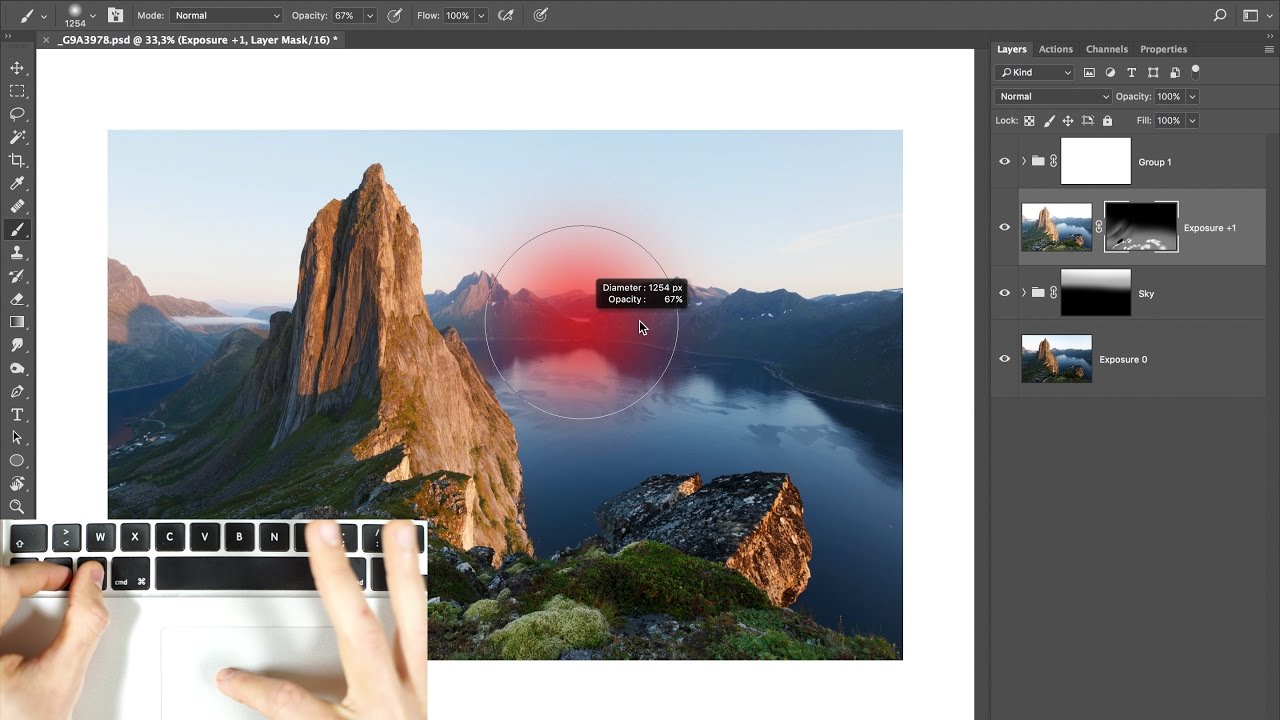Image resolution: width=1280 pixels, height=720 pixels.
Task: Switch to the Layers tab
Action: point(1011,49)
